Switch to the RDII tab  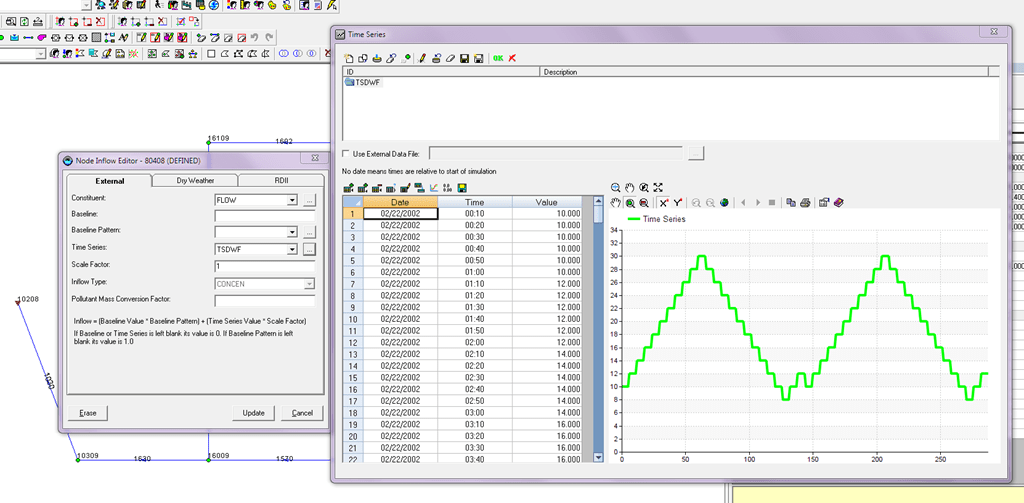click(x=281, y=180)
